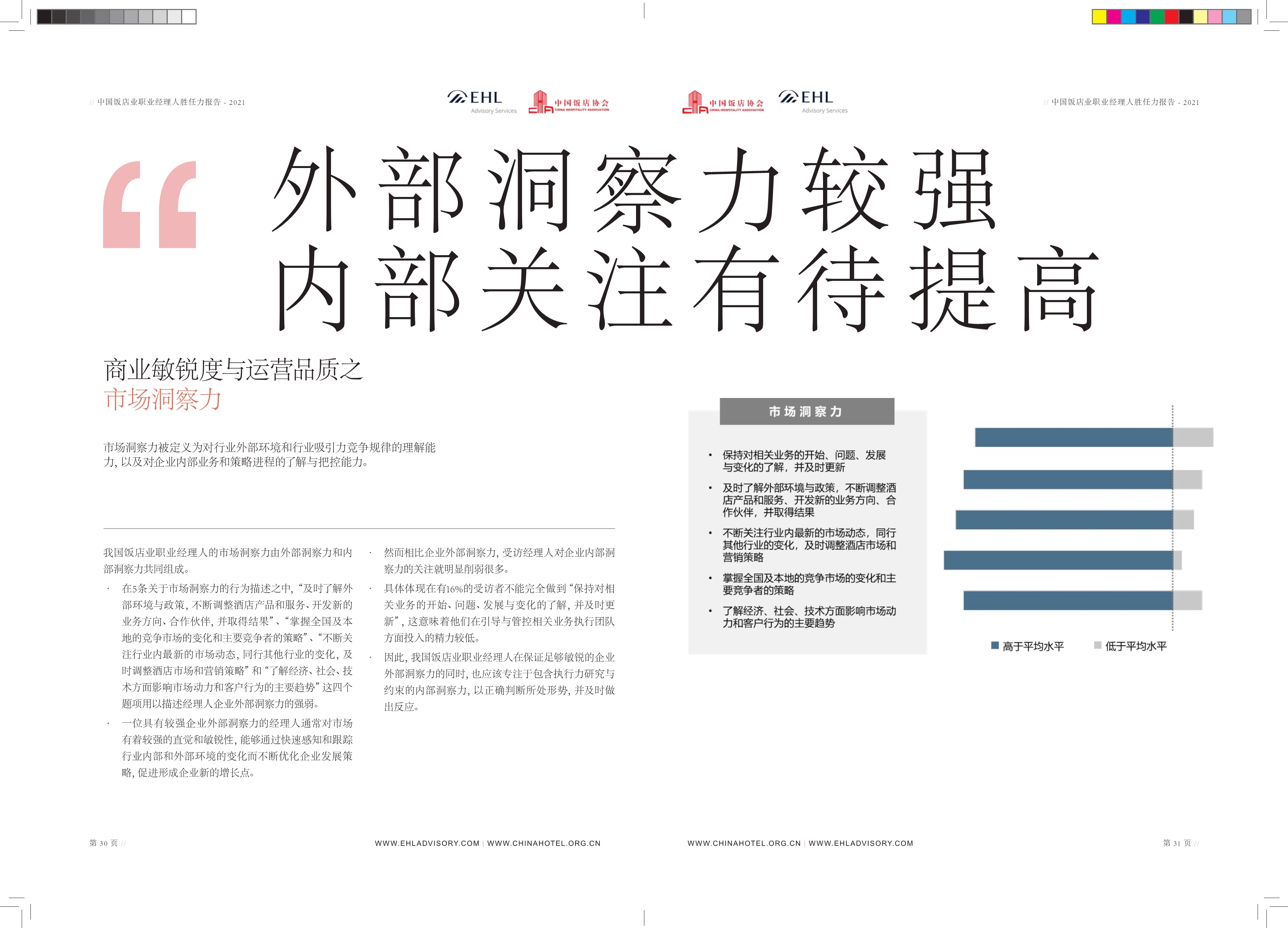
Task: Select the green swatch in the color bar
Action: click(x=1157, y=17)
